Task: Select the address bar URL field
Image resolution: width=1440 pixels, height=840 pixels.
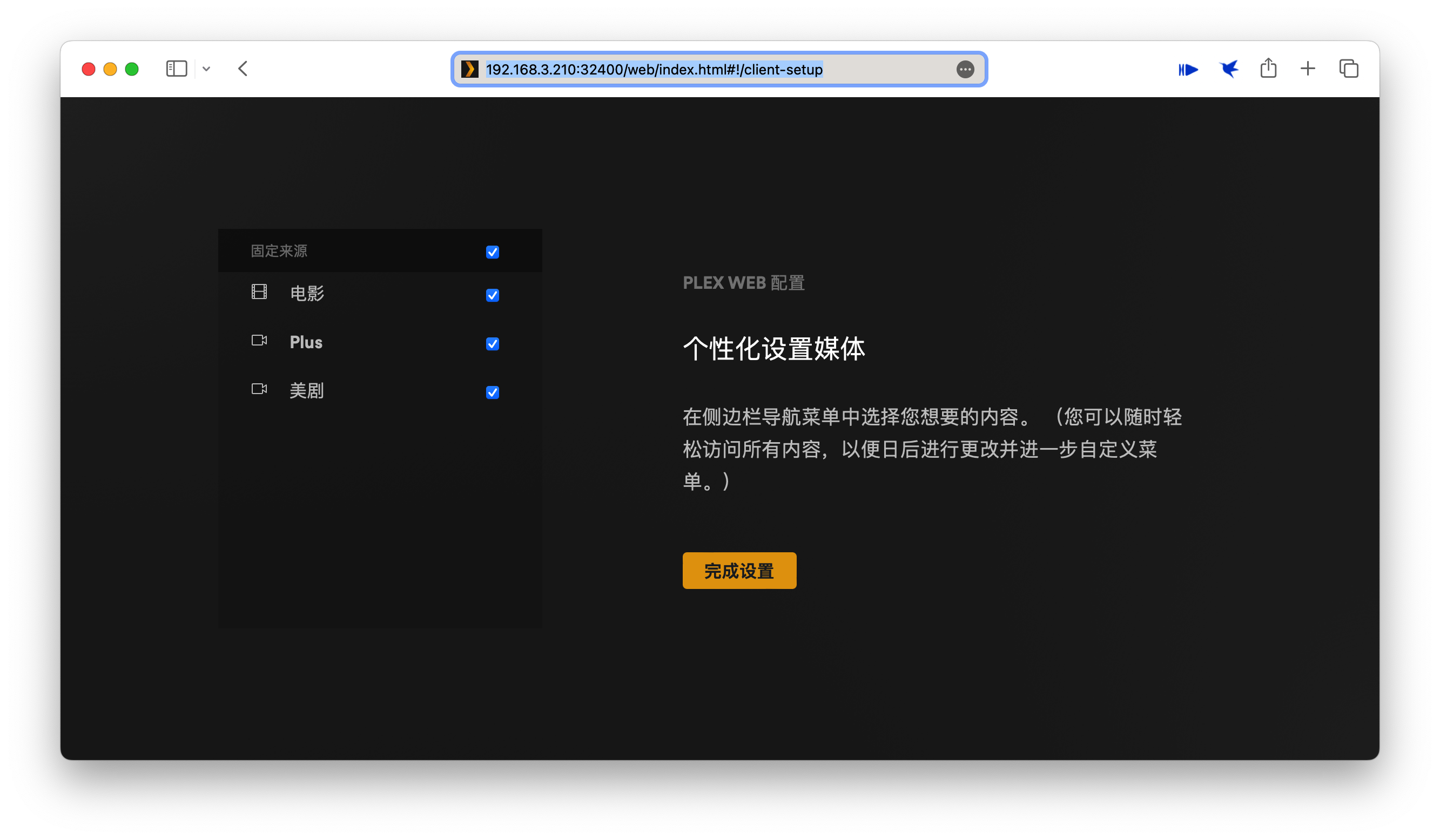Action: tap(719, 69)
